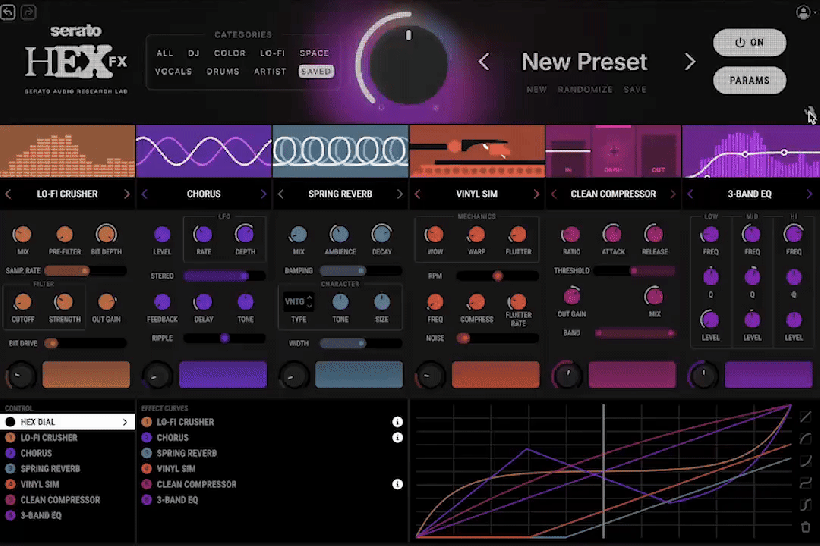Click the Clean Compressor Ratio knob

[571, 234]
